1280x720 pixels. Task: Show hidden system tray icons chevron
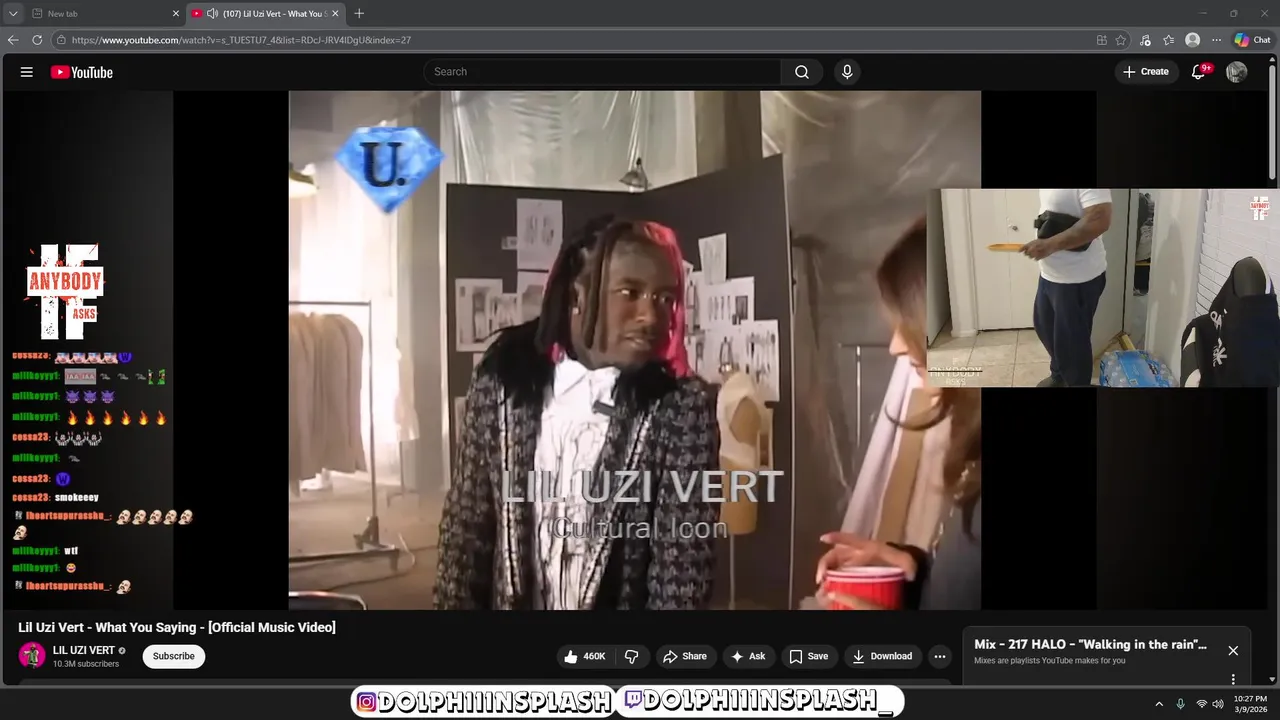pos(1159,704)
